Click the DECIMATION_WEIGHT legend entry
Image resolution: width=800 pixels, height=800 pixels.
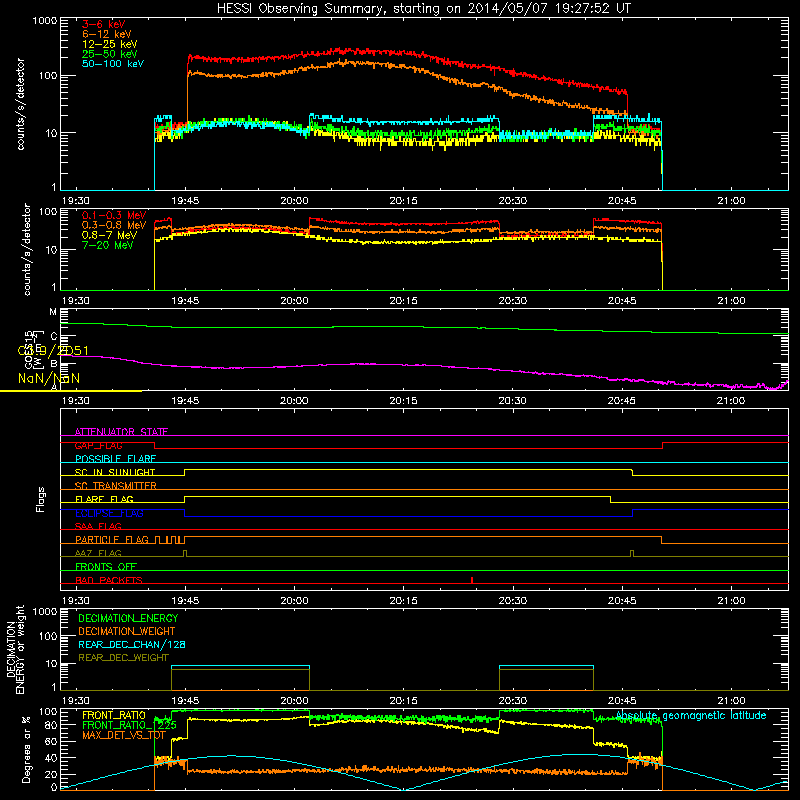[x=127, y=631]
